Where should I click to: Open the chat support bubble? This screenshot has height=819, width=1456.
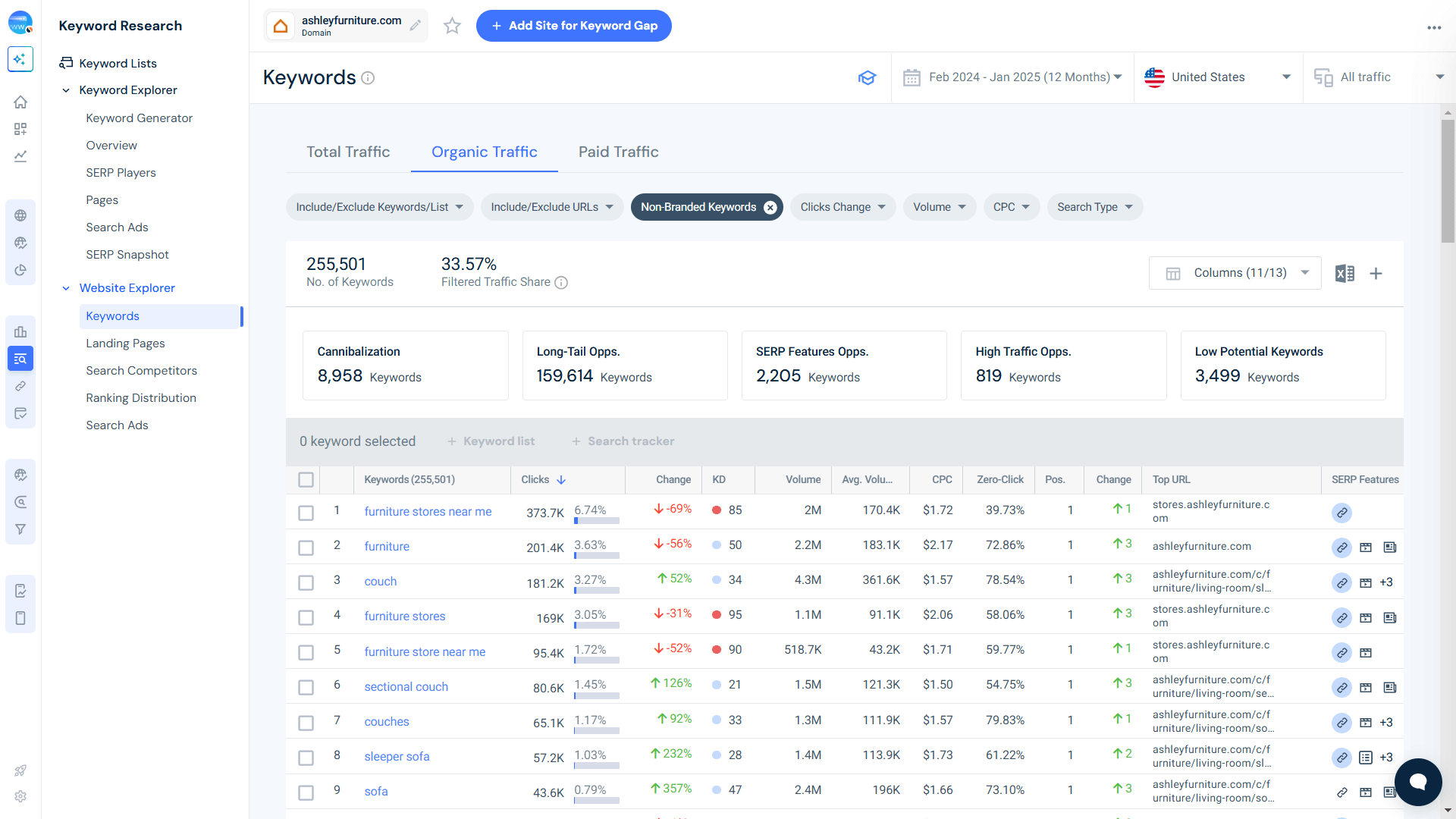pos(1418,781)
